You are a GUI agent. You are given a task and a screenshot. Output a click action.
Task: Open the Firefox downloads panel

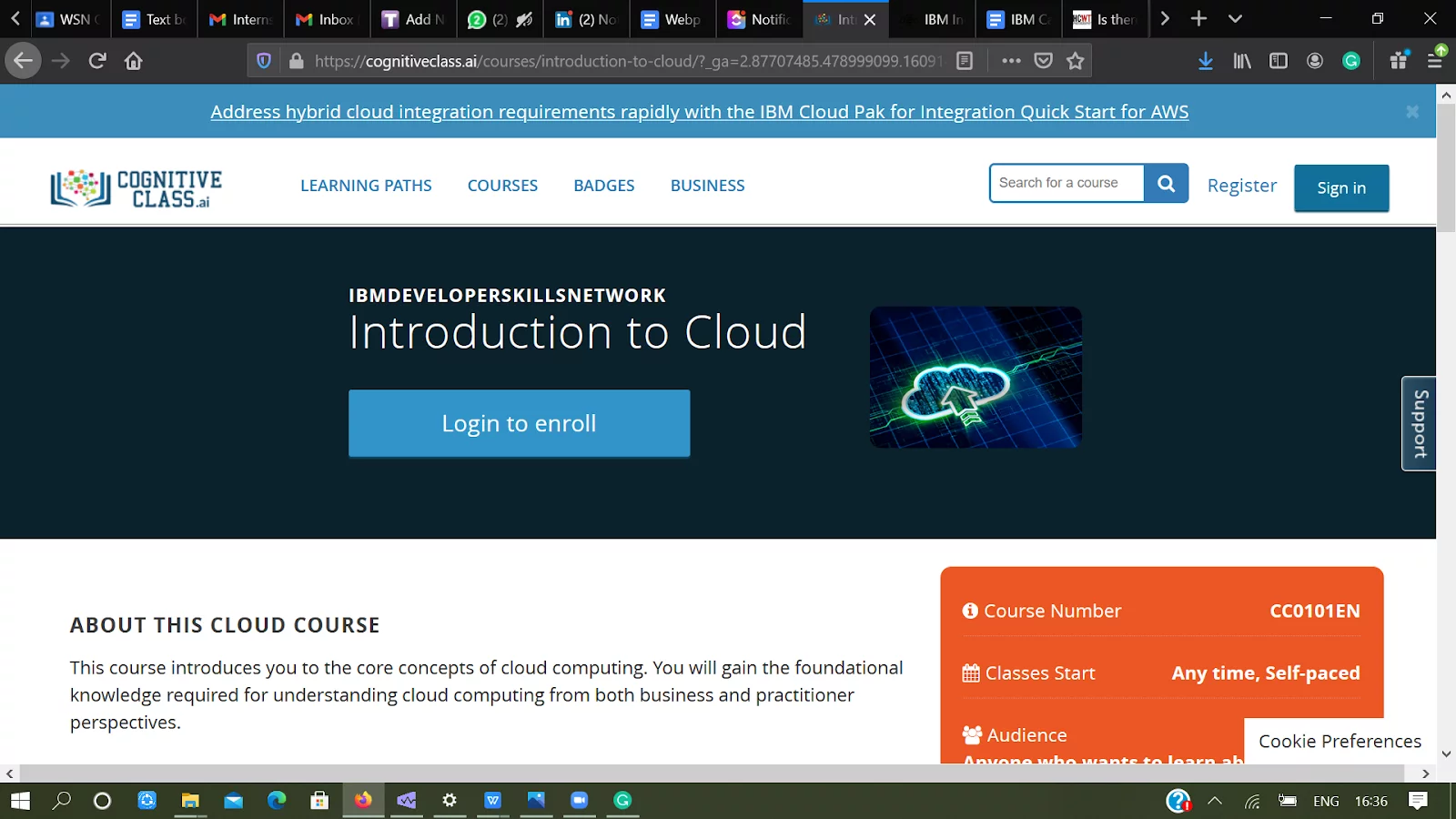pos(1206,61)
